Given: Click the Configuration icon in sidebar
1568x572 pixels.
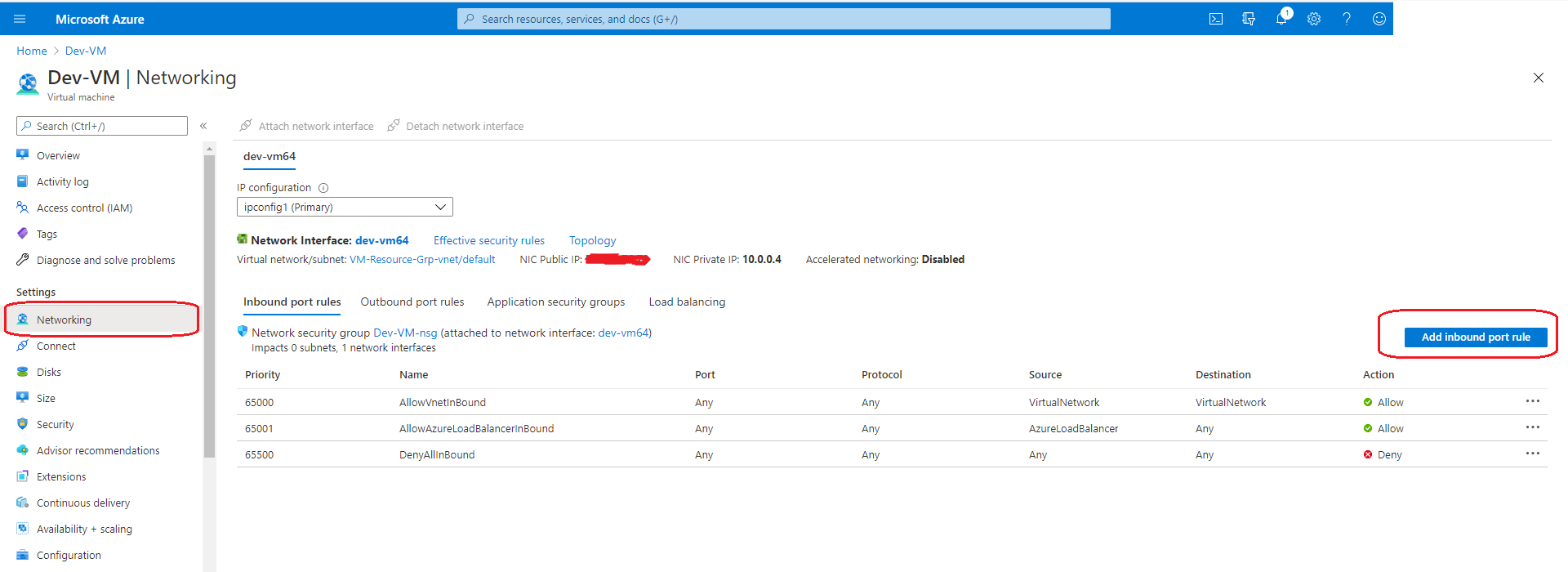Looking at the screenshot, I should coord(23,555).
